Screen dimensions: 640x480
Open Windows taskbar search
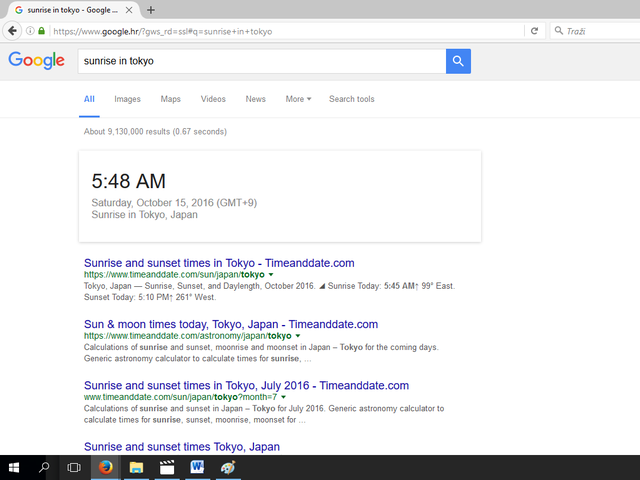pyautogui.click(x=44, y=468)
